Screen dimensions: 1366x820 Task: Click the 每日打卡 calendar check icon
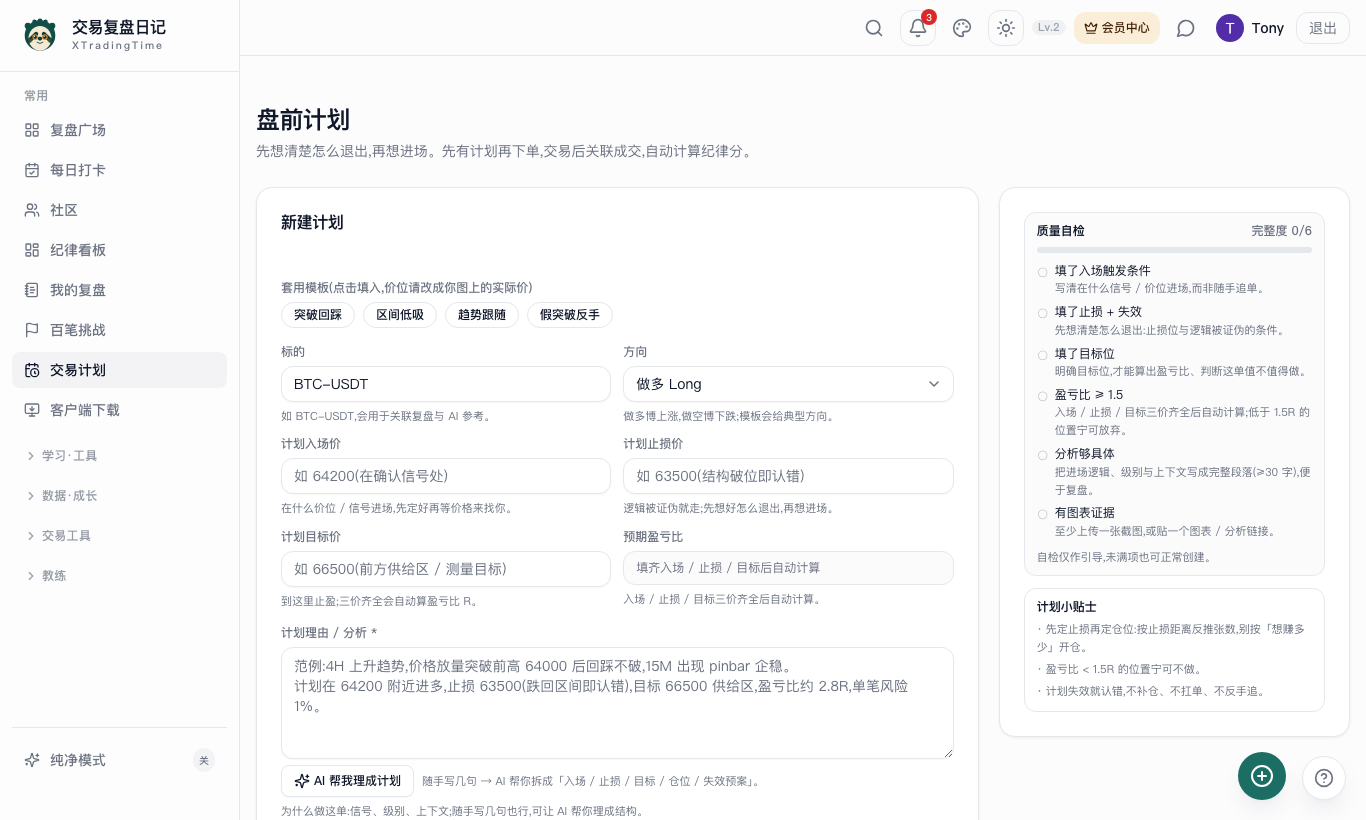tap(32, 170)
